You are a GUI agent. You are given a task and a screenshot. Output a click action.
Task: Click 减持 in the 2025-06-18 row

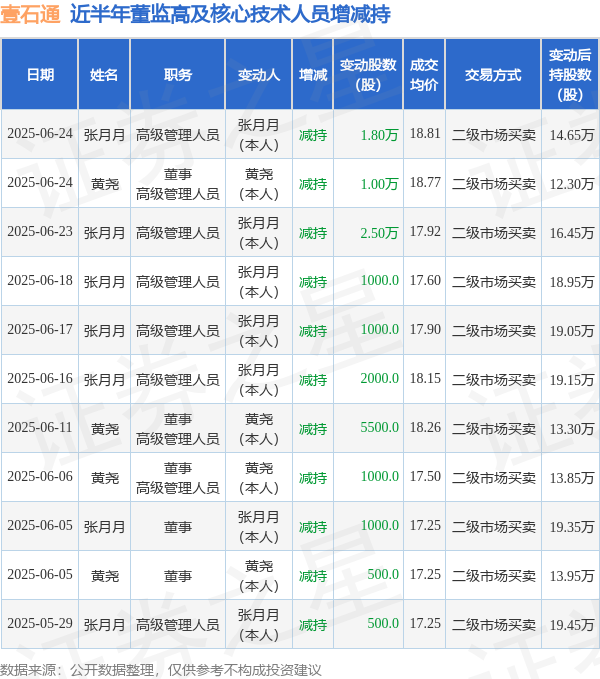(313, 282)
